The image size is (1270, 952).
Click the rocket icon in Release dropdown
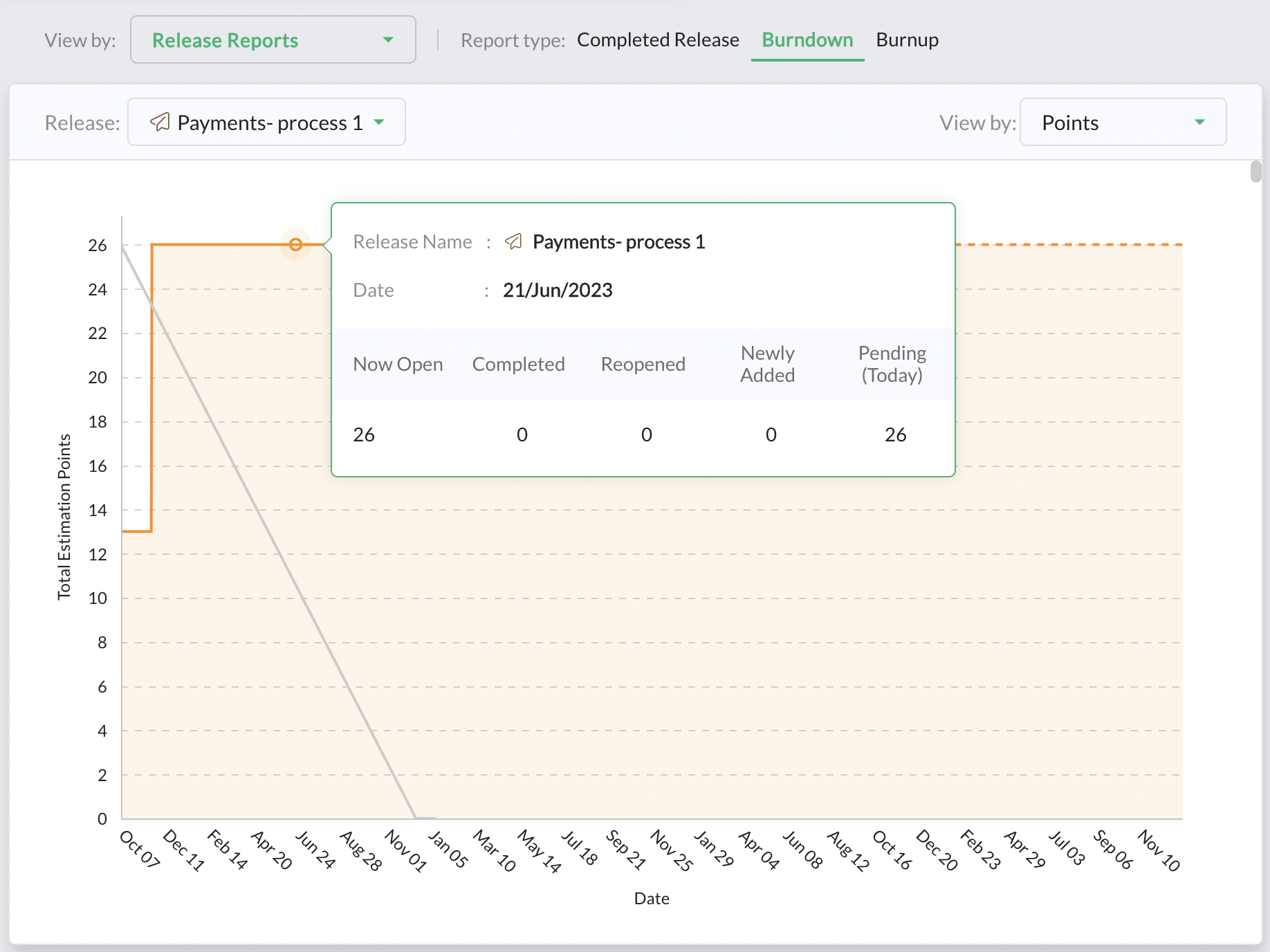pyautogui.click(x=160, y=122)
